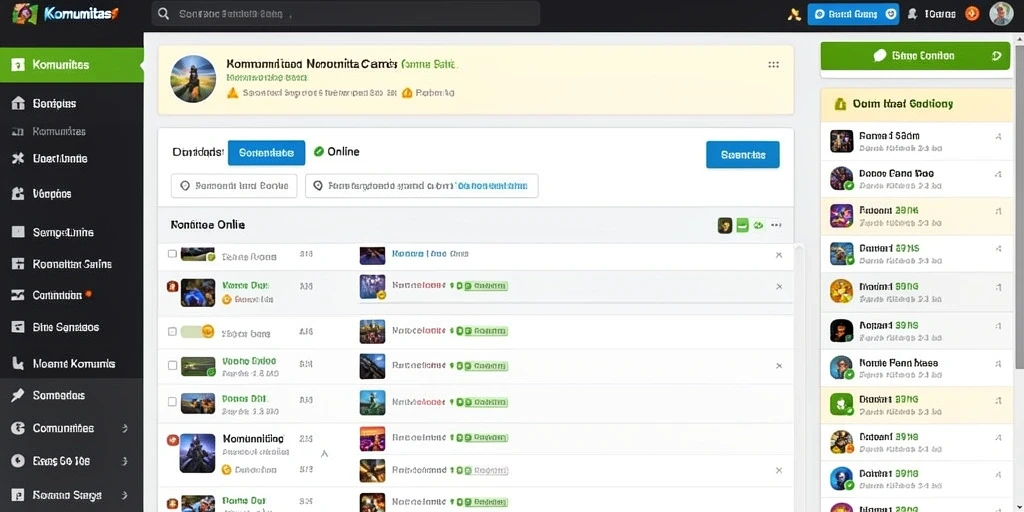The width and height of the screenshot is (1024, 512).
Task: Select the green Komunitas tab in the sidebar
Action: coord(71,65)
